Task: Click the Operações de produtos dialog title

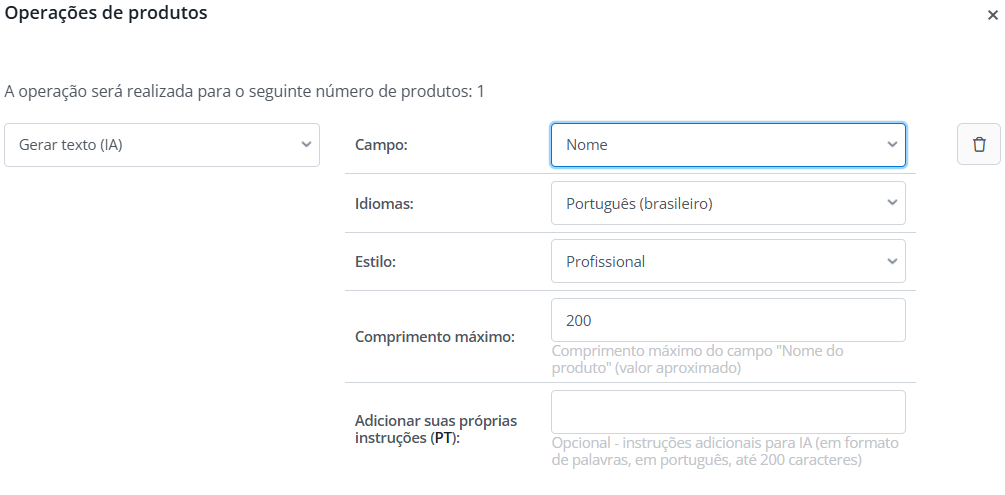Action: [107, 14]
